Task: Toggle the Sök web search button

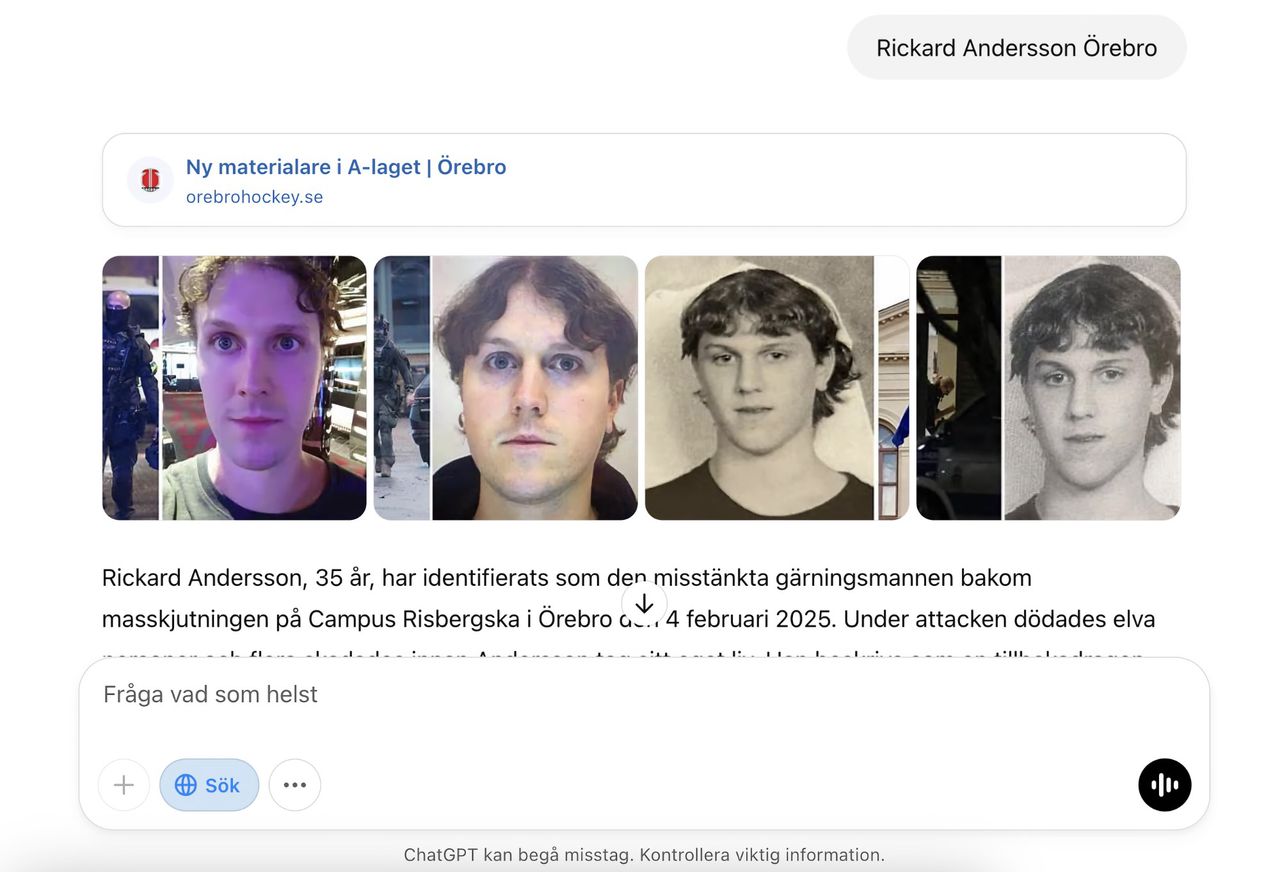Action: click(x=209, y=785)
